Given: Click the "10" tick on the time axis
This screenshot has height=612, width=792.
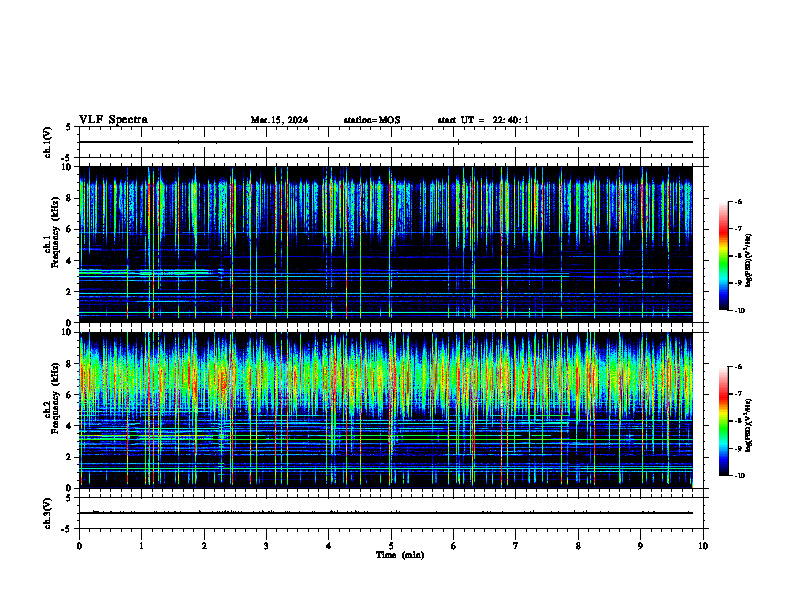Looking at the screenshot, I should click(703, 546).
